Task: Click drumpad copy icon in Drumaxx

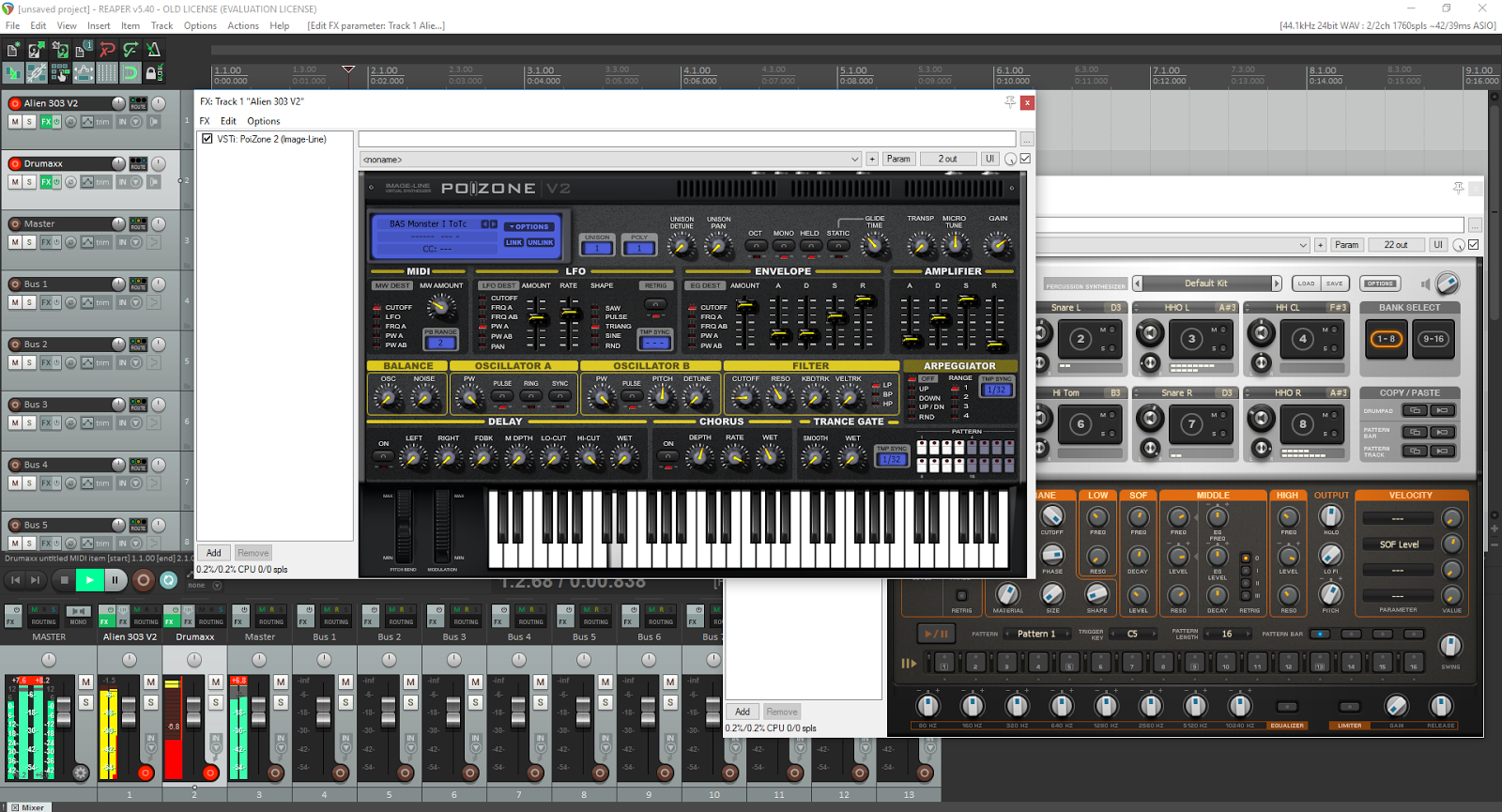Action: pyautogui.click(x=1415, y=410)
